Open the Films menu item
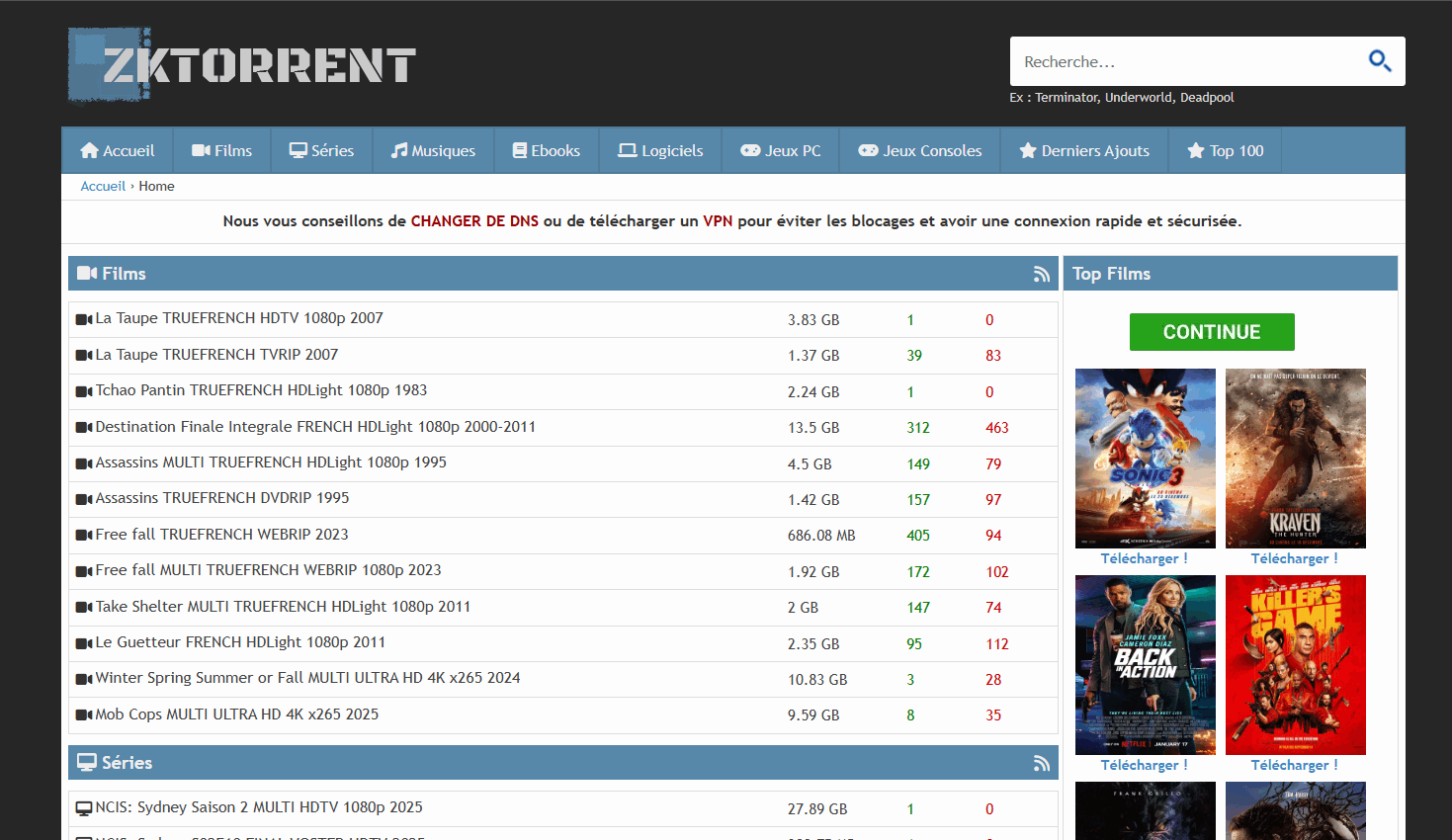This screenshot has width=1452, height=840. point(222,150)
